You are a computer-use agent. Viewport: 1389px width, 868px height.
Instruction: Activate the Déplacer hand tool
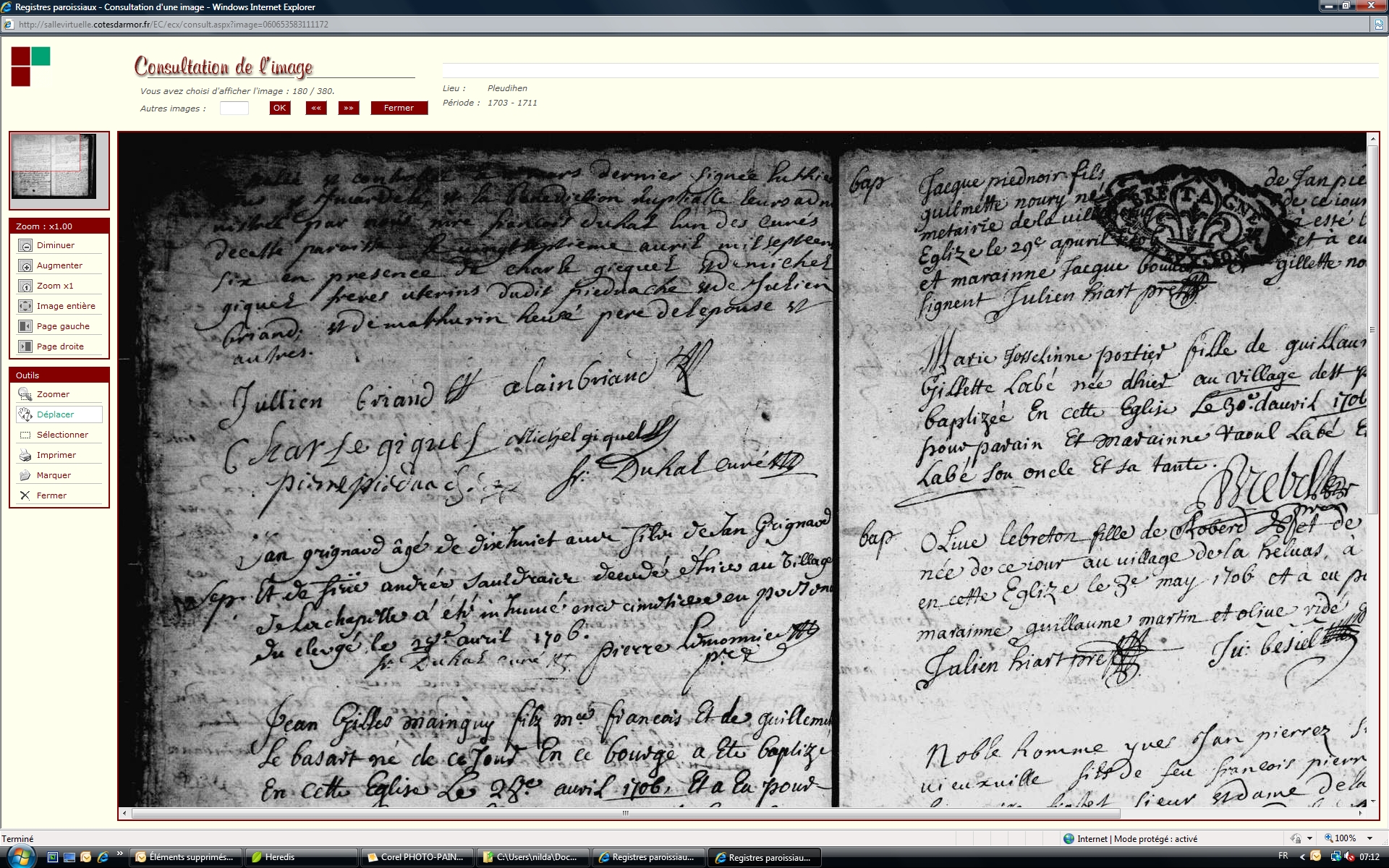coord(25,415)
